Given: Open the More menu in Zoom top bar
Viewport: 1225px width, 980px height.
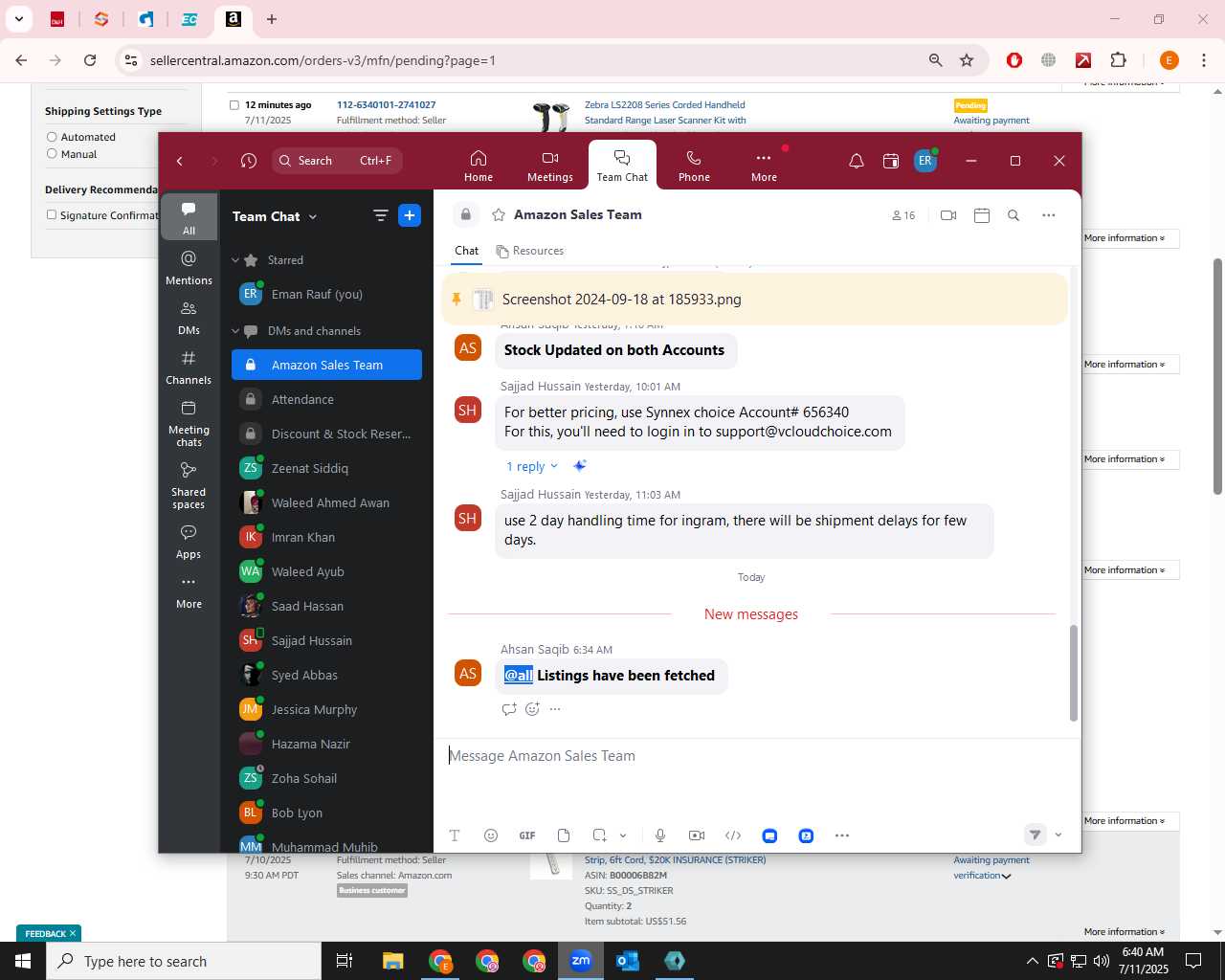Looking at the screenshot, I should click(x=764, y=165).
